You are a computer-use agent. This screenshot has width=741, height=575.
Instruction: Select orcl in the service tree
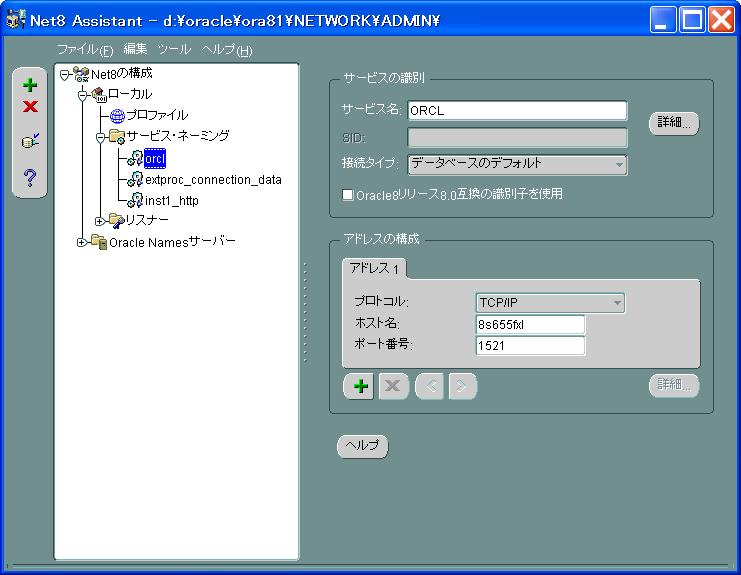[155, 159]
